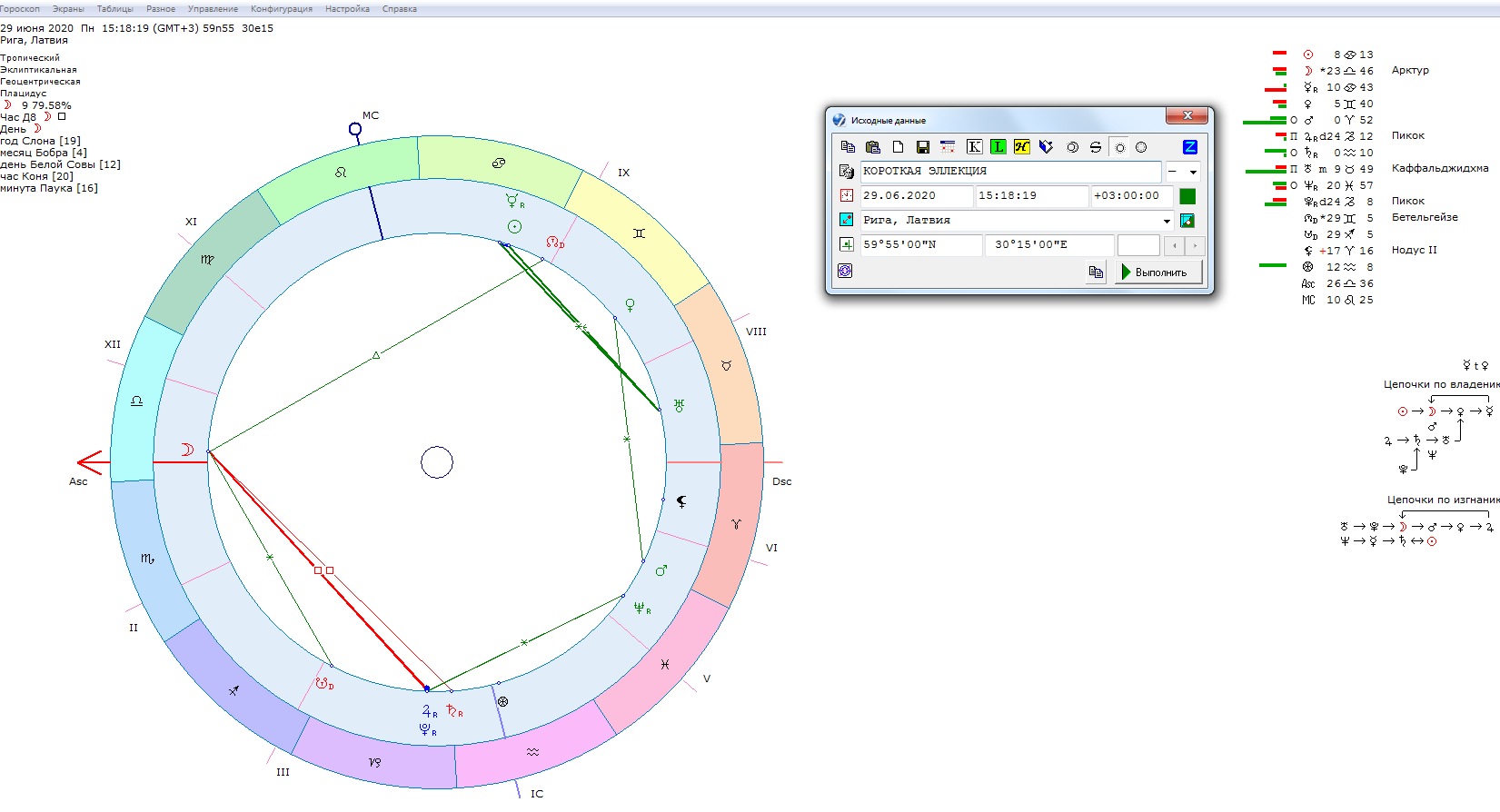Click the Aquarius sign segment on zodiac ring
Image resolution: width=1500 pixels, height=812 pixels.
(533, 750)
